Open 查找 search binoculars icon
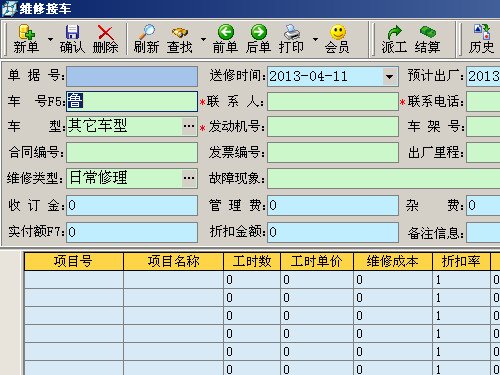Screen dimensions: 500x375 pyautogui.click(x=180, y=39)
